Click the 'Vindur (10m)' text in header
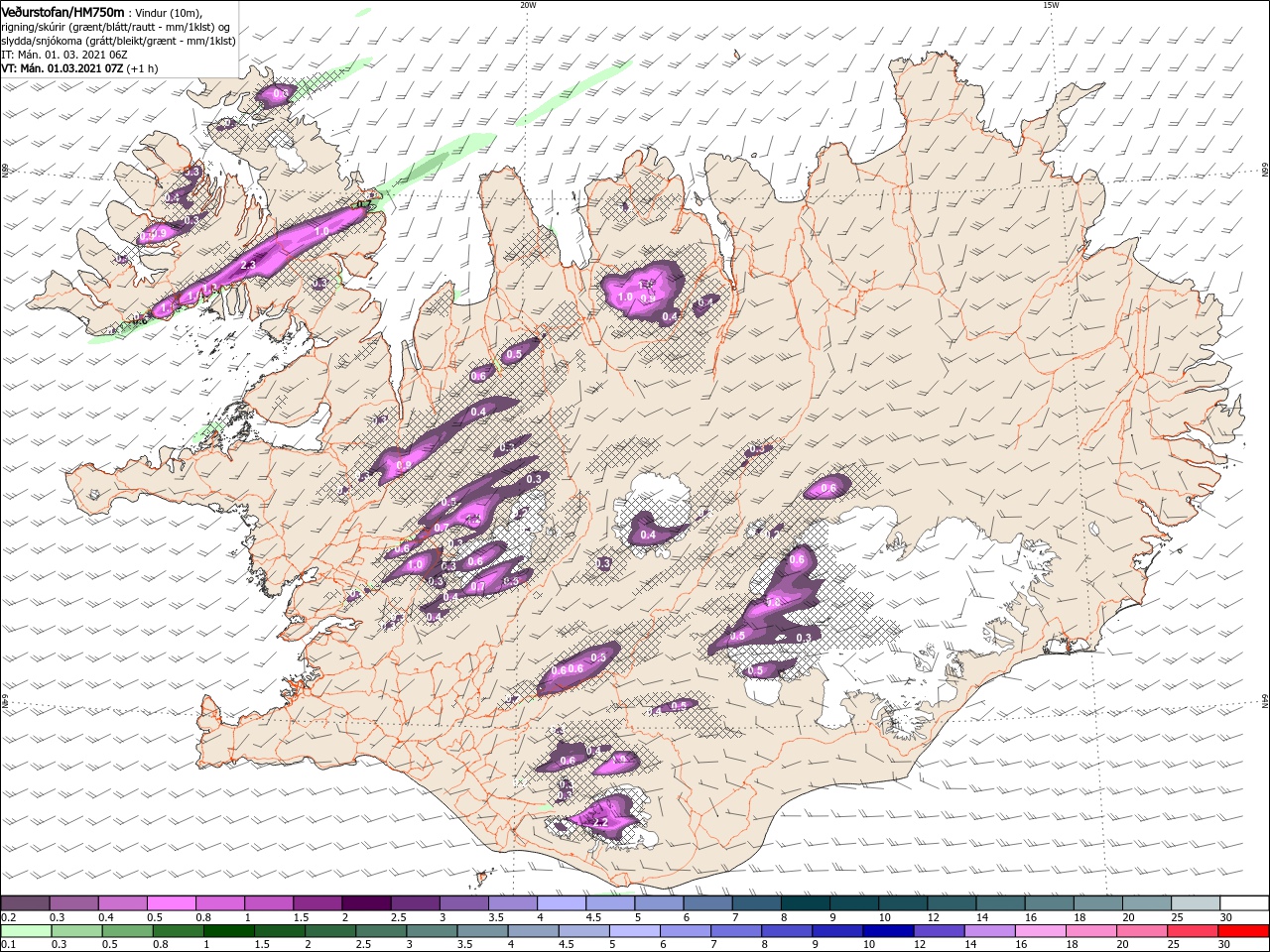Screen dimensions: 1270x952 169,12
